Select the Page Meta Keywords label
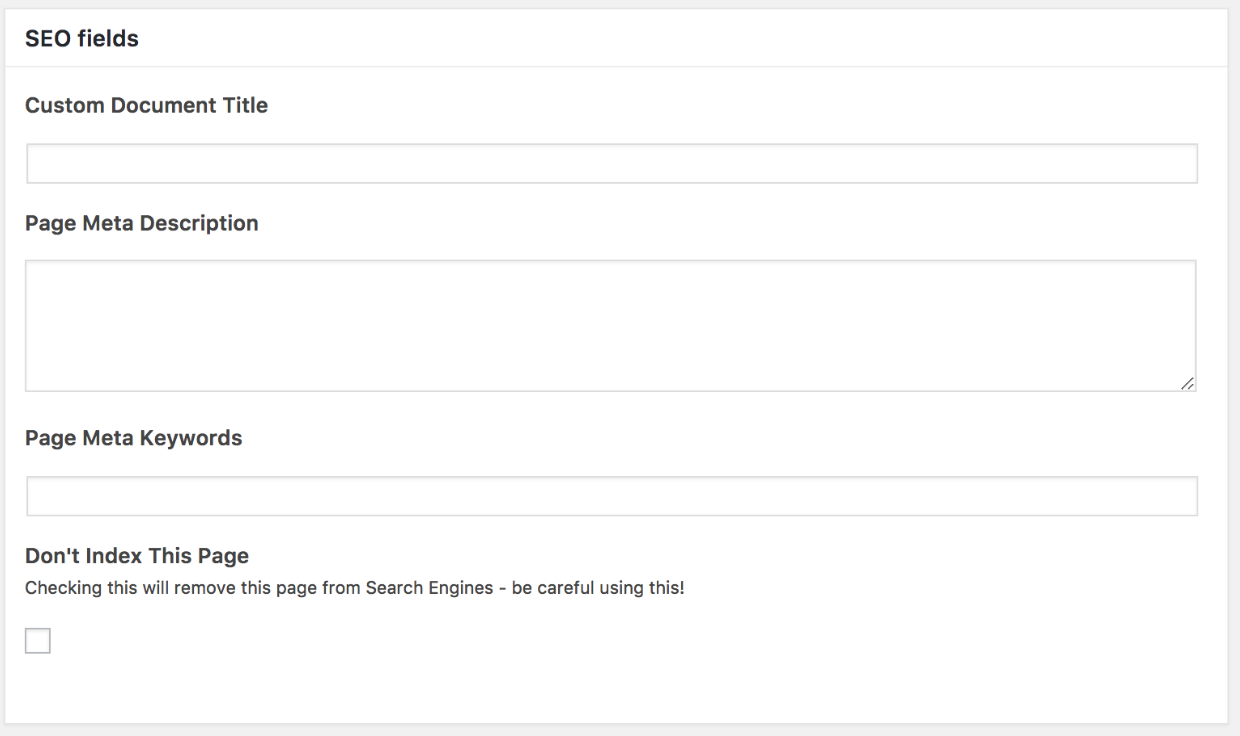 click(134, 438)
